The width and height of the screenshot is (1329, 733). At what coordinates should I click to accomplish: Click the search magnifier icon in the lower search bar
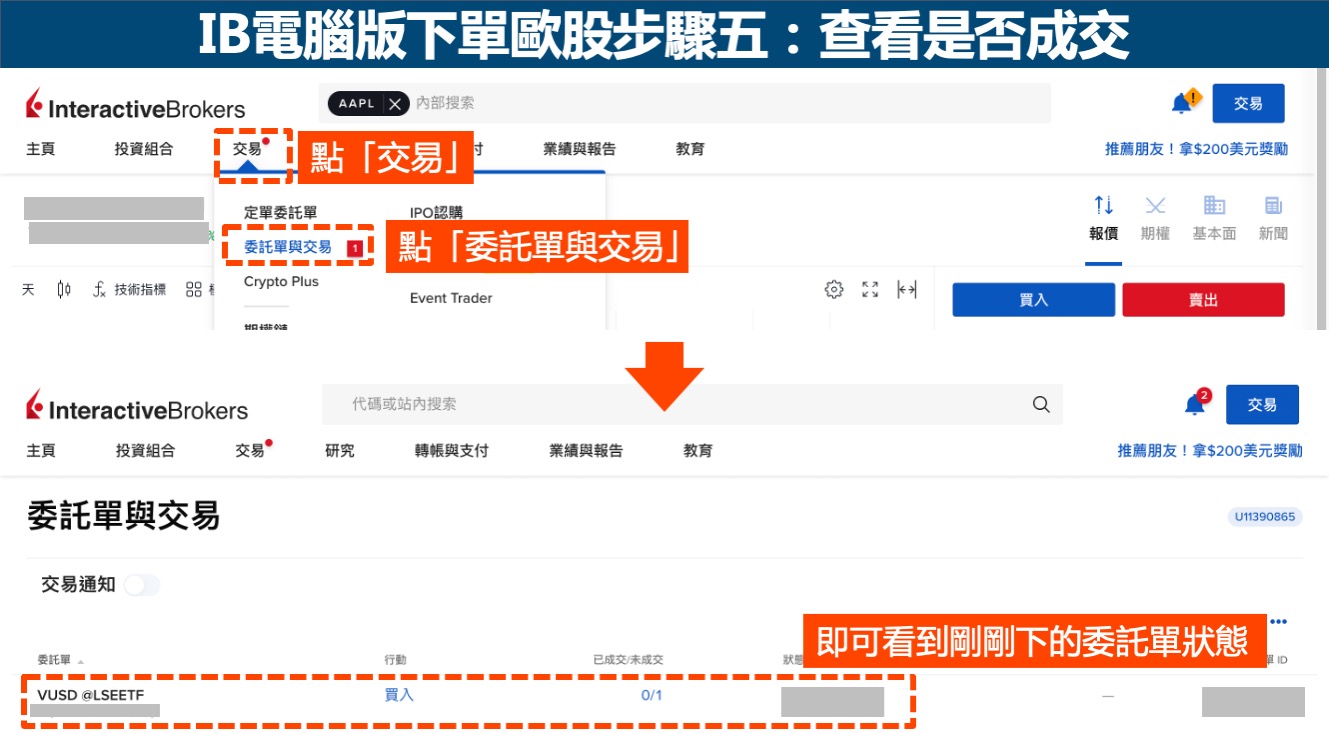[1041, 404]
